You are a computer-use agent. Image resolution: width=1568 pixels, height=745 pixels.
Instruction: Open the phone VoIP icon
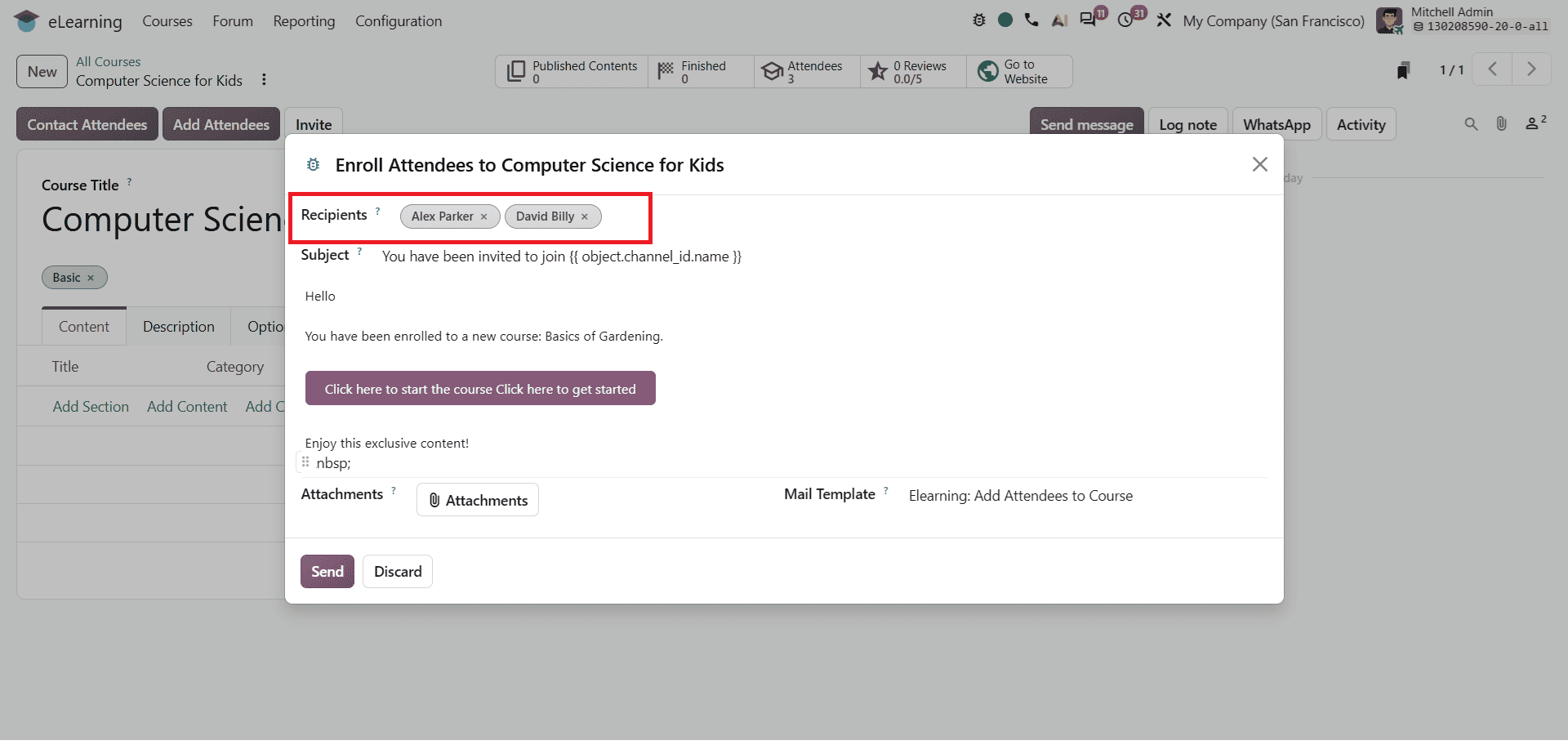pos(1032,20)
